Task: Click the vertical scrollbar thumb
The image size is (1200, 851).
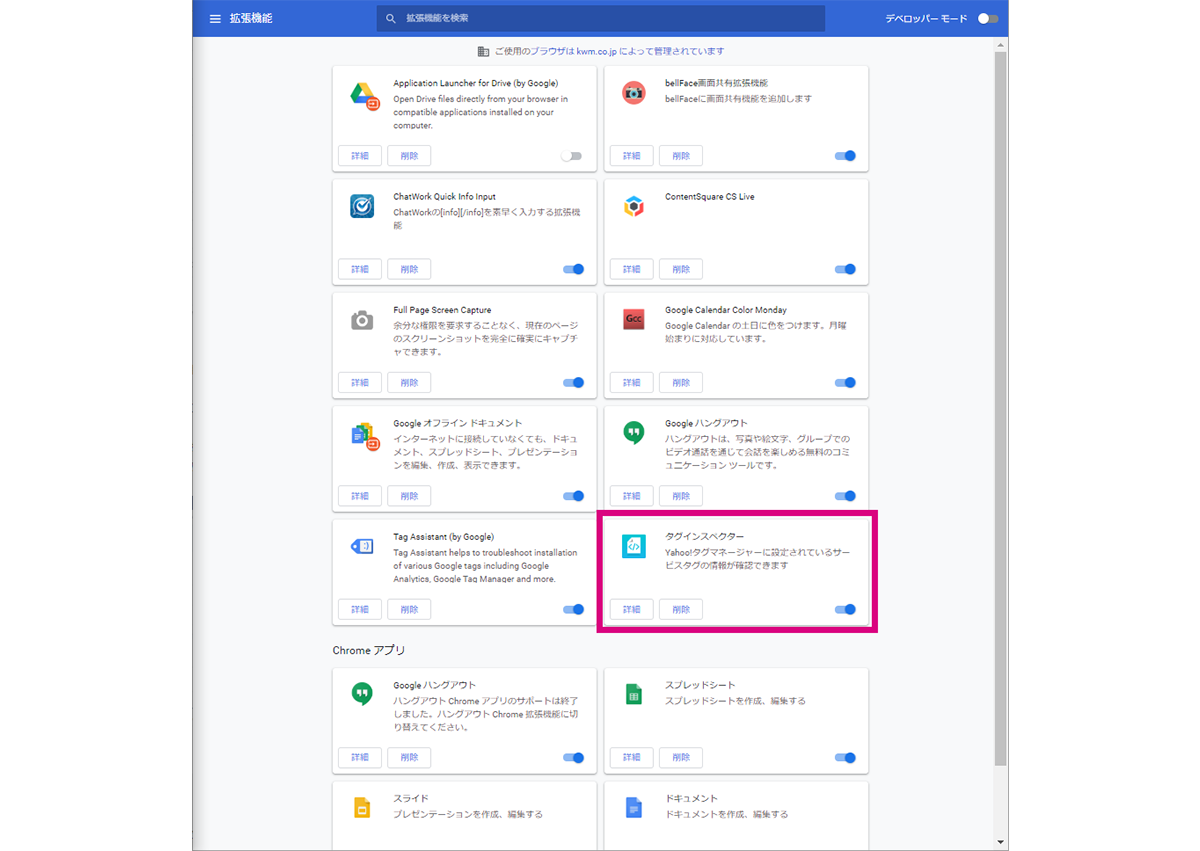Action: pyautogui.click(x=1000, y=408)
